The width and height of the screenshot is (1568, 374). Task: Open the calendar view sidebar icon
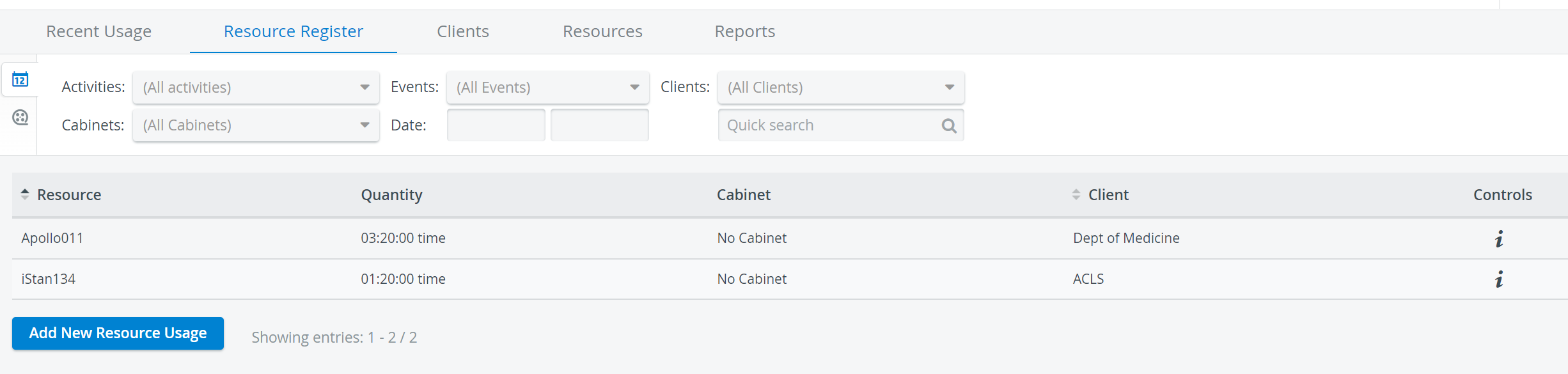point(20,80)
